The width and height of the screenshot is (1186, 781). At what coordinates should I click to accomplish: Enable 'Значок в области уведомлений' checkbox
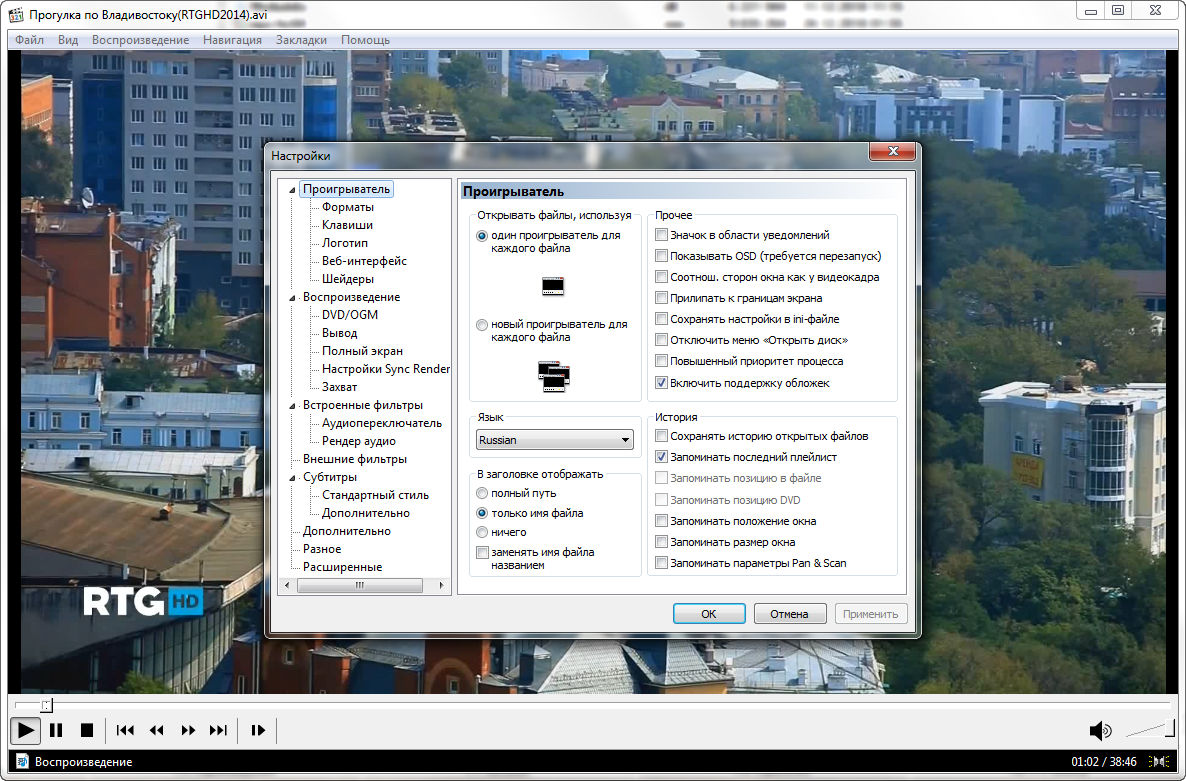point(662,235)
